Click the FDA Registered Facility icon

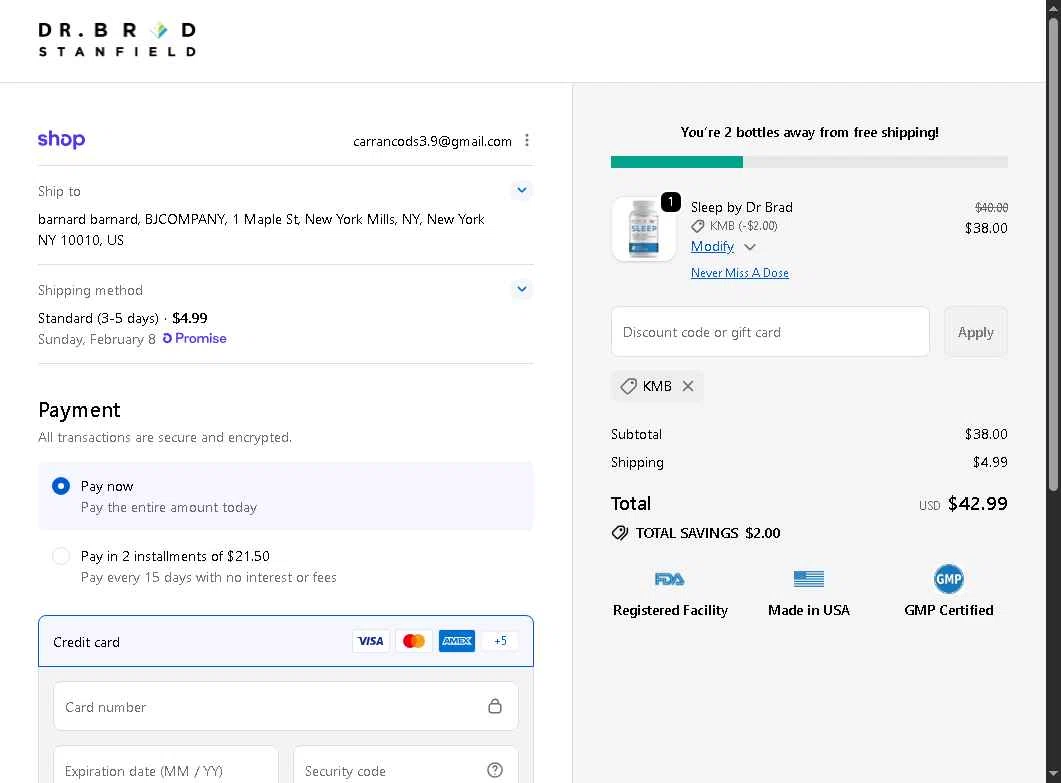pos(670,579)
